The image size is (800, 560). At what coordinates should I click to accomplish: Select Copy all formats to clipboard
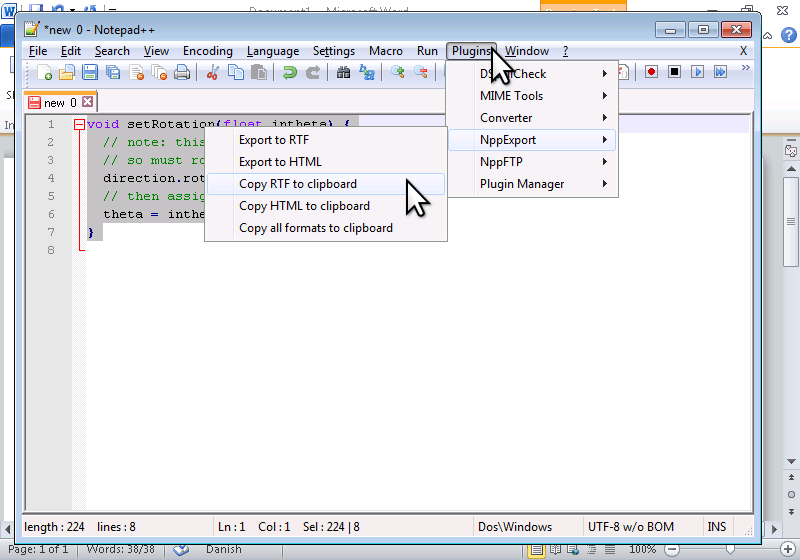[x=326, y=227]
